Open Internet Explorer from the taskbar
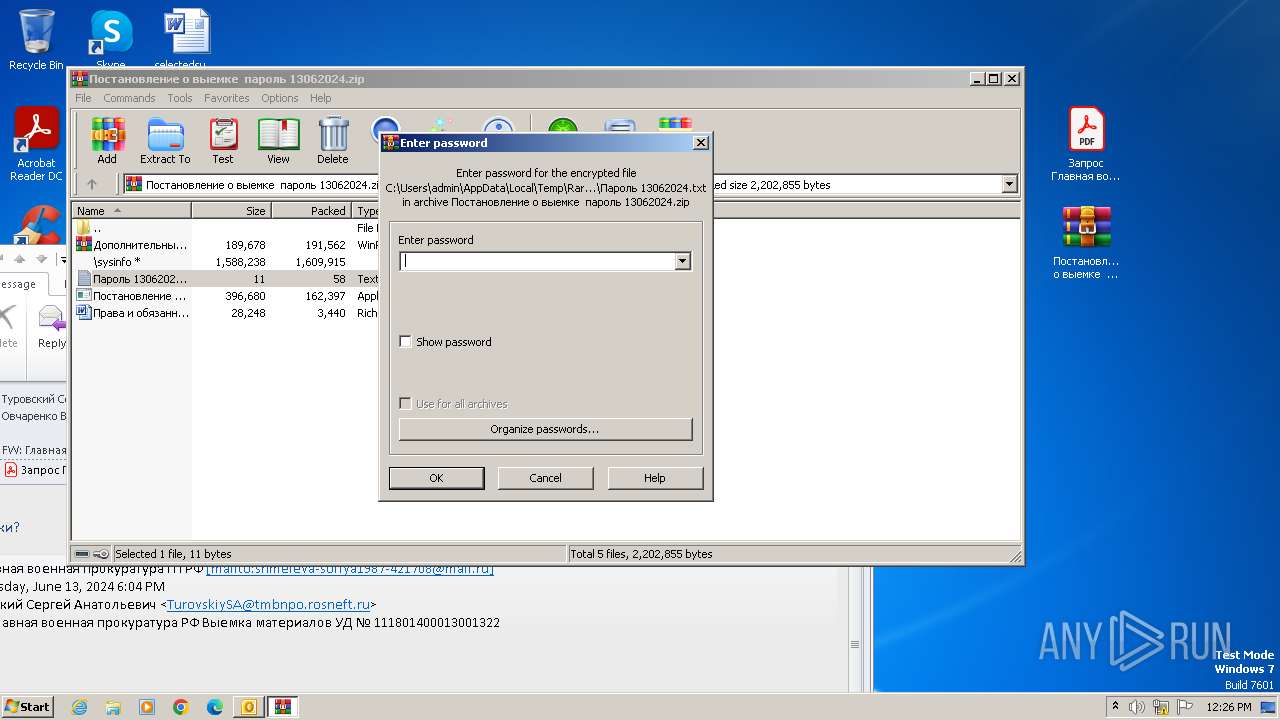The height and width of the screenshot is (720, 1280). coord(79,707)
